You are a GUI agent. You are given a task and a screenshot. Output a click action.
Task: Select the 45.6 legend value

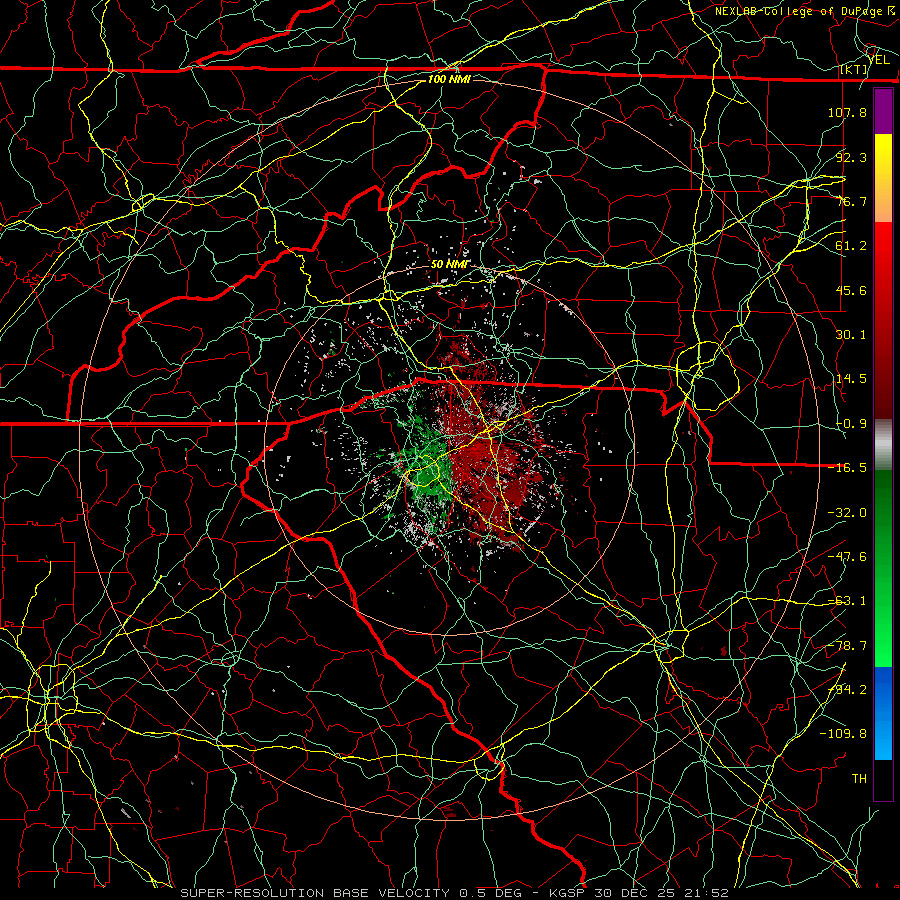point(851,290)
